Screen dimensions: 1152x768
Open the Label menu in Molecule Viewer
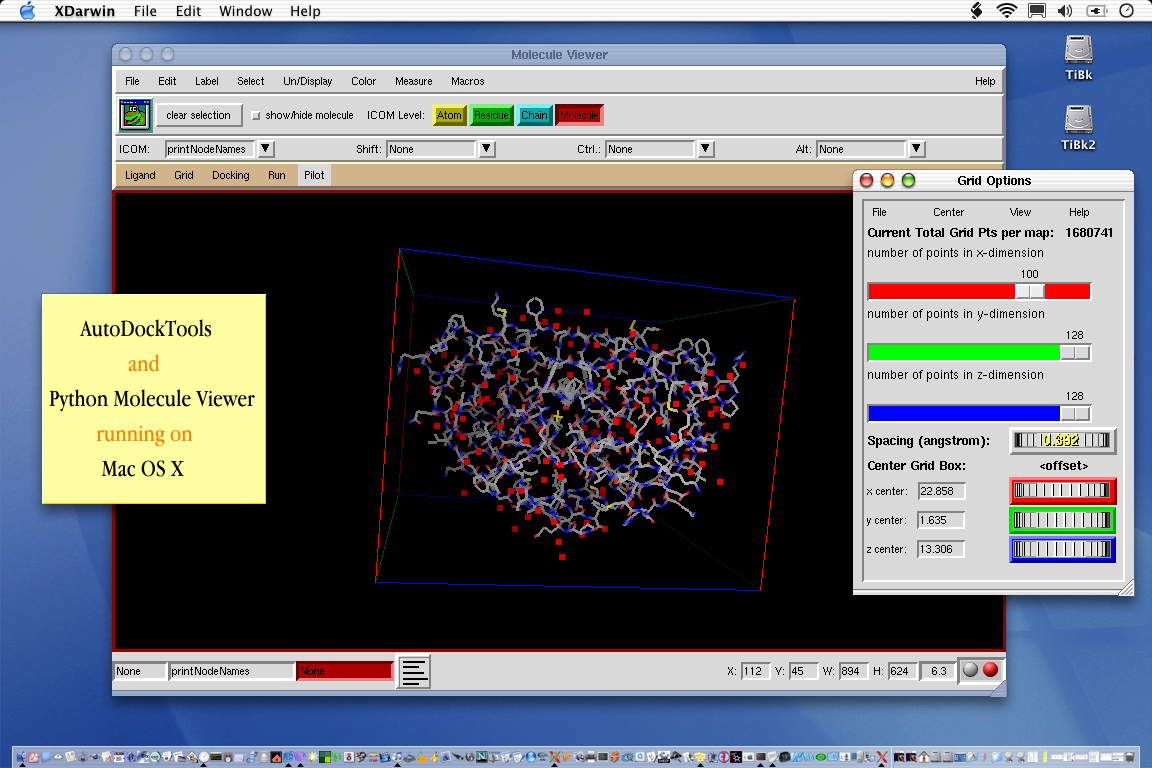click(206, 82)
